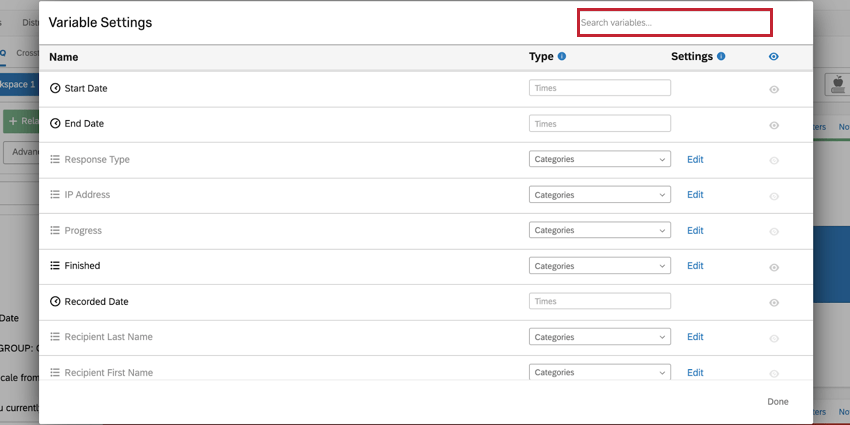This screenshot has height=425, width=850.
Task: Open the Type dropdown for Recipient Last Name
Action: tap(599, 337)
